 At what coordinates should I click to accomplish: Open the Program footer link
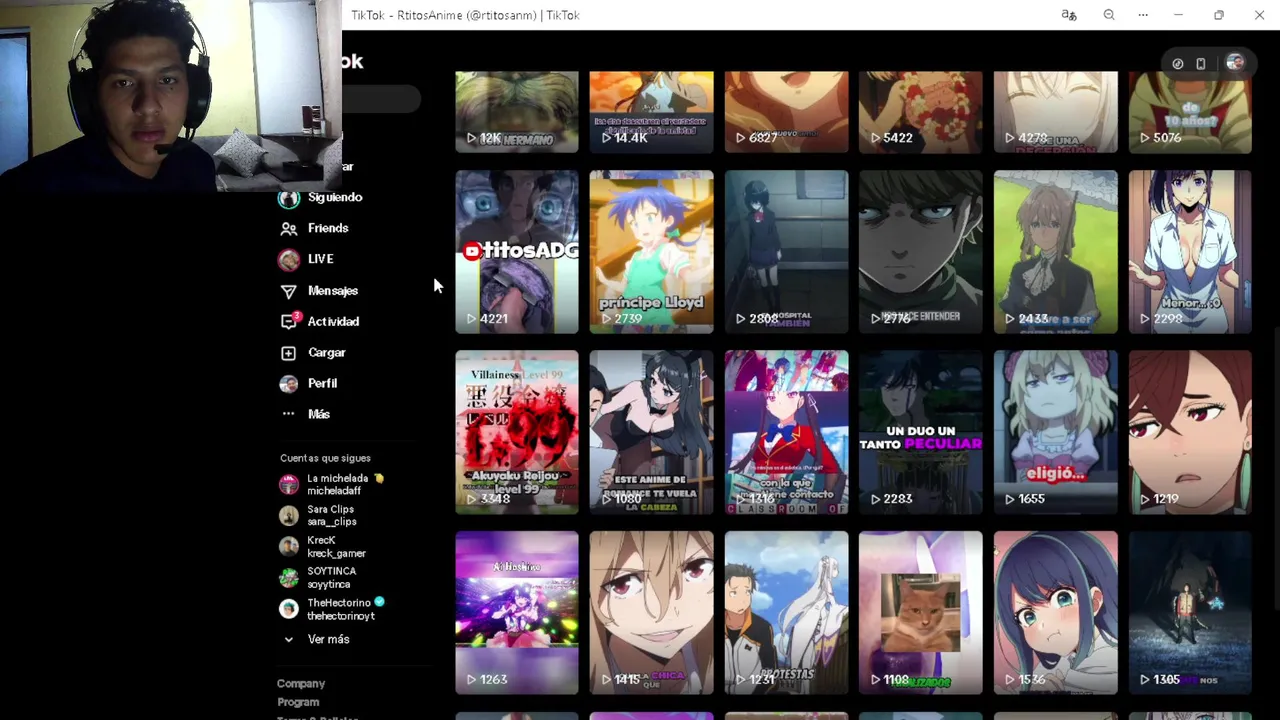[x=298, y=702]
